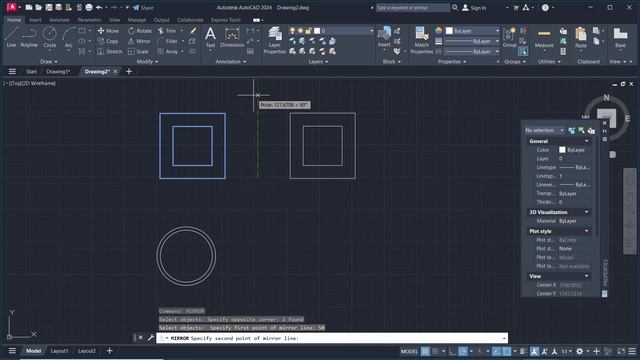640x360 pixels.
Task: Click the Paste clipboard icon
Action: tap(580, 37)
